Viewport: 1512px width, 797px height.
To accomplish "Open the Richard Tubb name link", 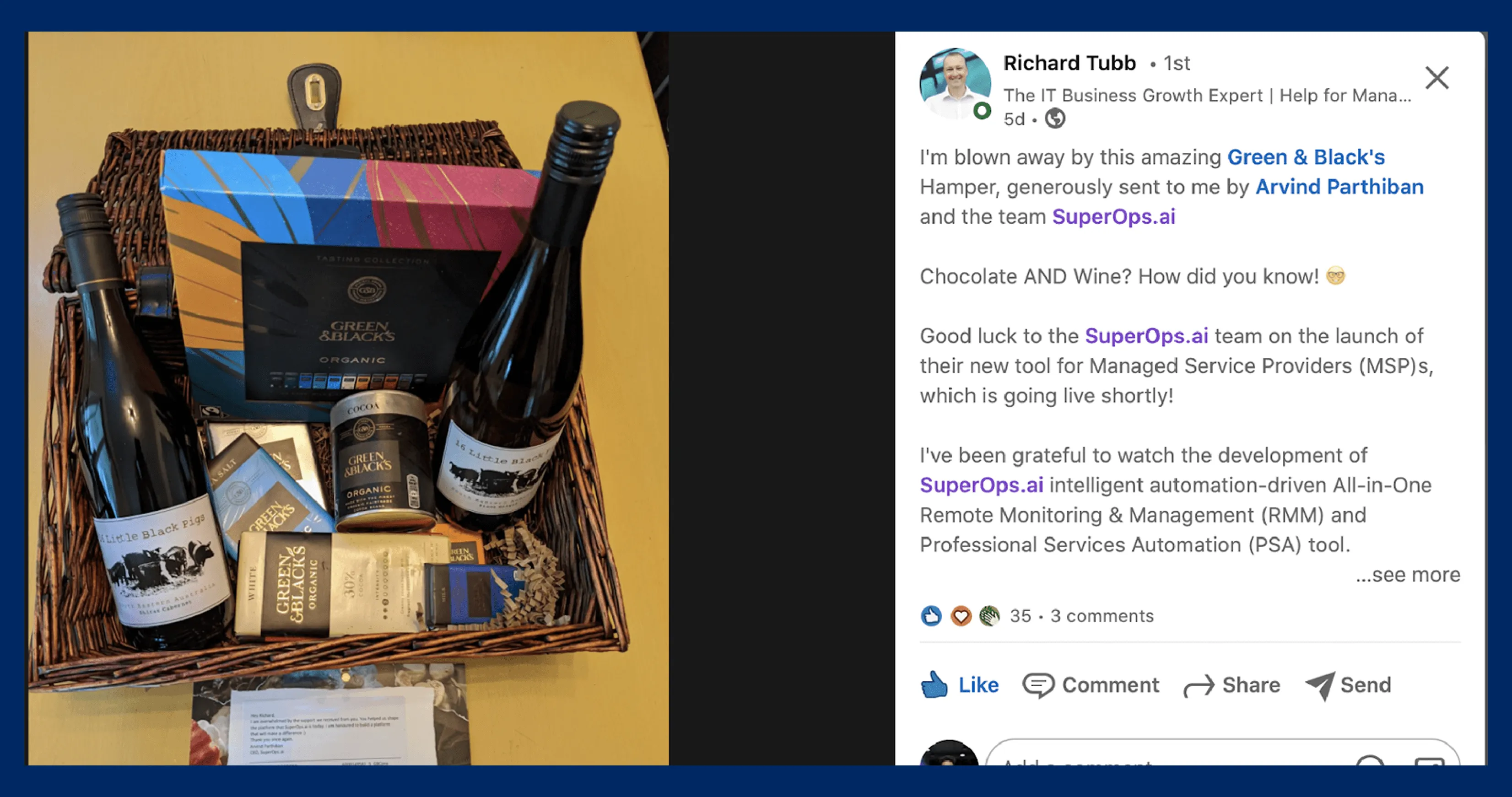I will click(1069, 63).
